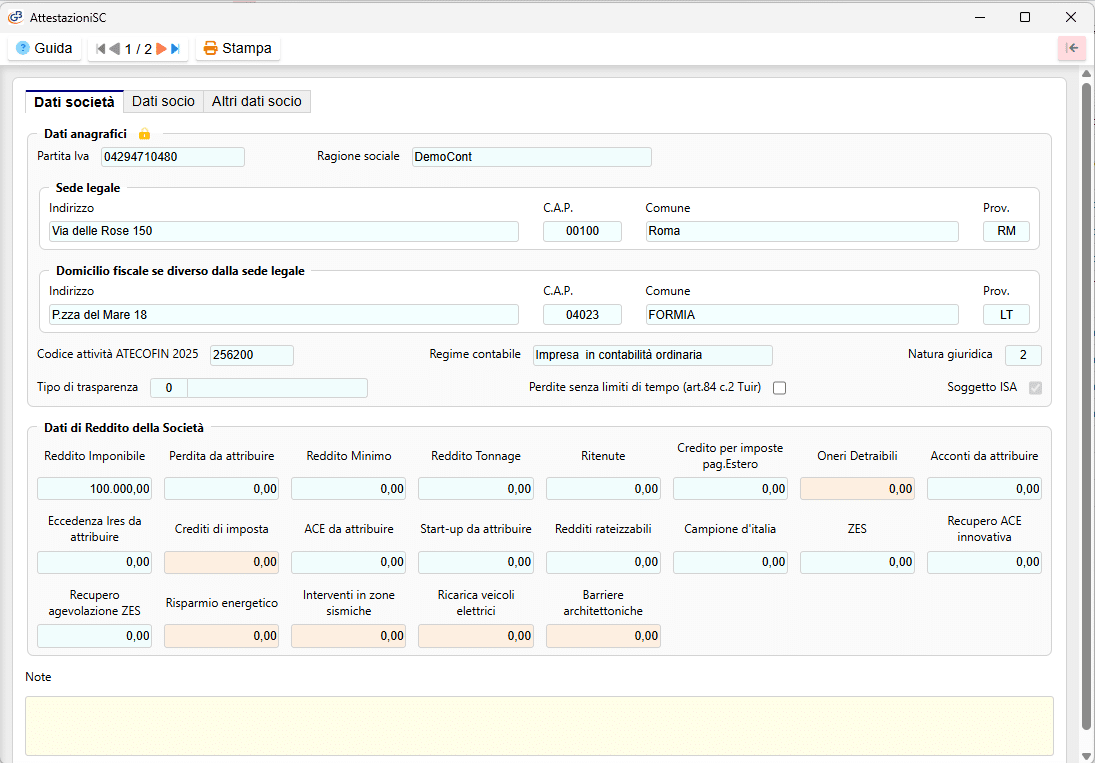Go to the first record arrow

(100, 49)
